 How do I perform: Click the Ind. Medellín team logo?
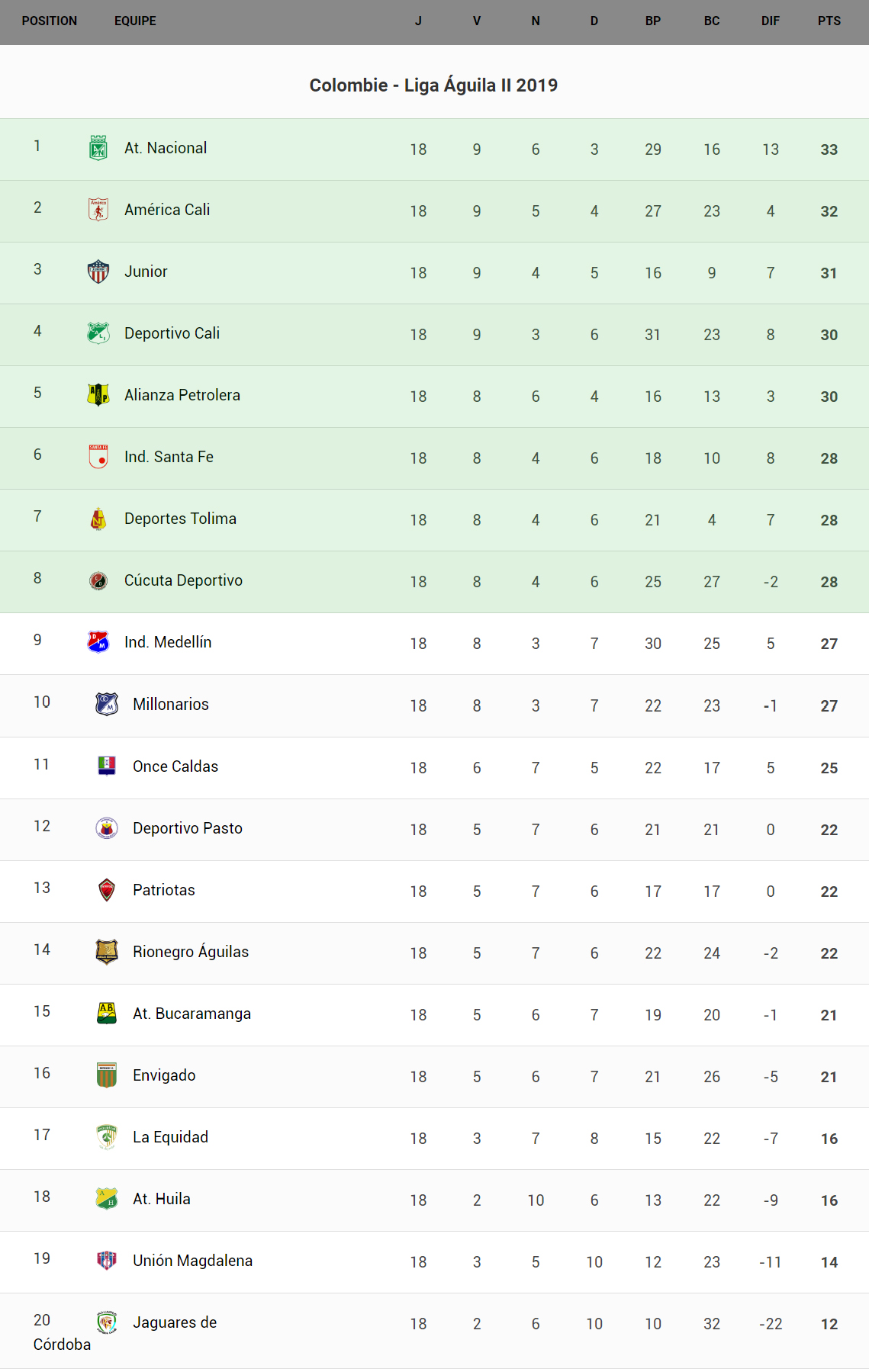98,642
